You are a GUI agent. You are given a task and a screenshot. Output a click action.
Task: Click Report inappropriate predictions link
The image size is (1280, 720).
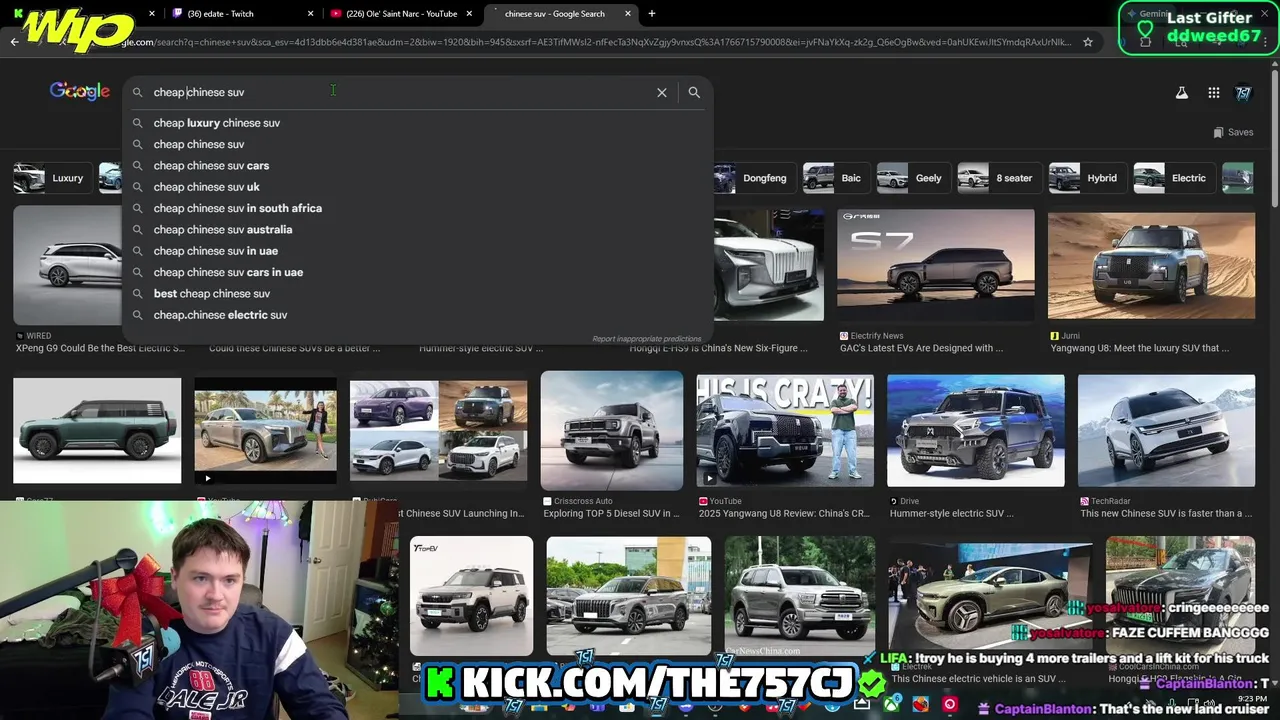(x=646, y=339)
